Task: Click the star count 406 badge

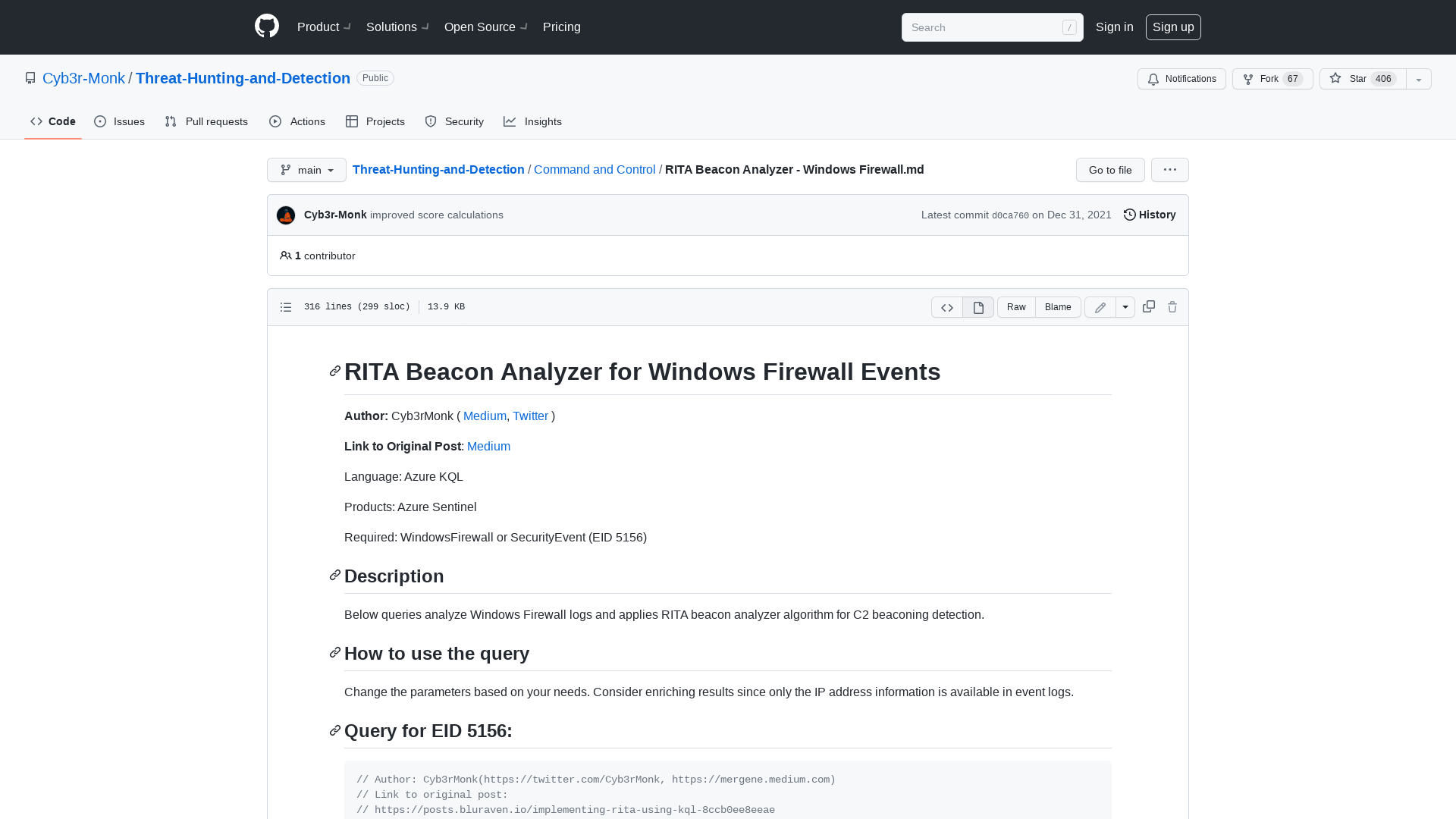Action: (x=1383, y=79)
